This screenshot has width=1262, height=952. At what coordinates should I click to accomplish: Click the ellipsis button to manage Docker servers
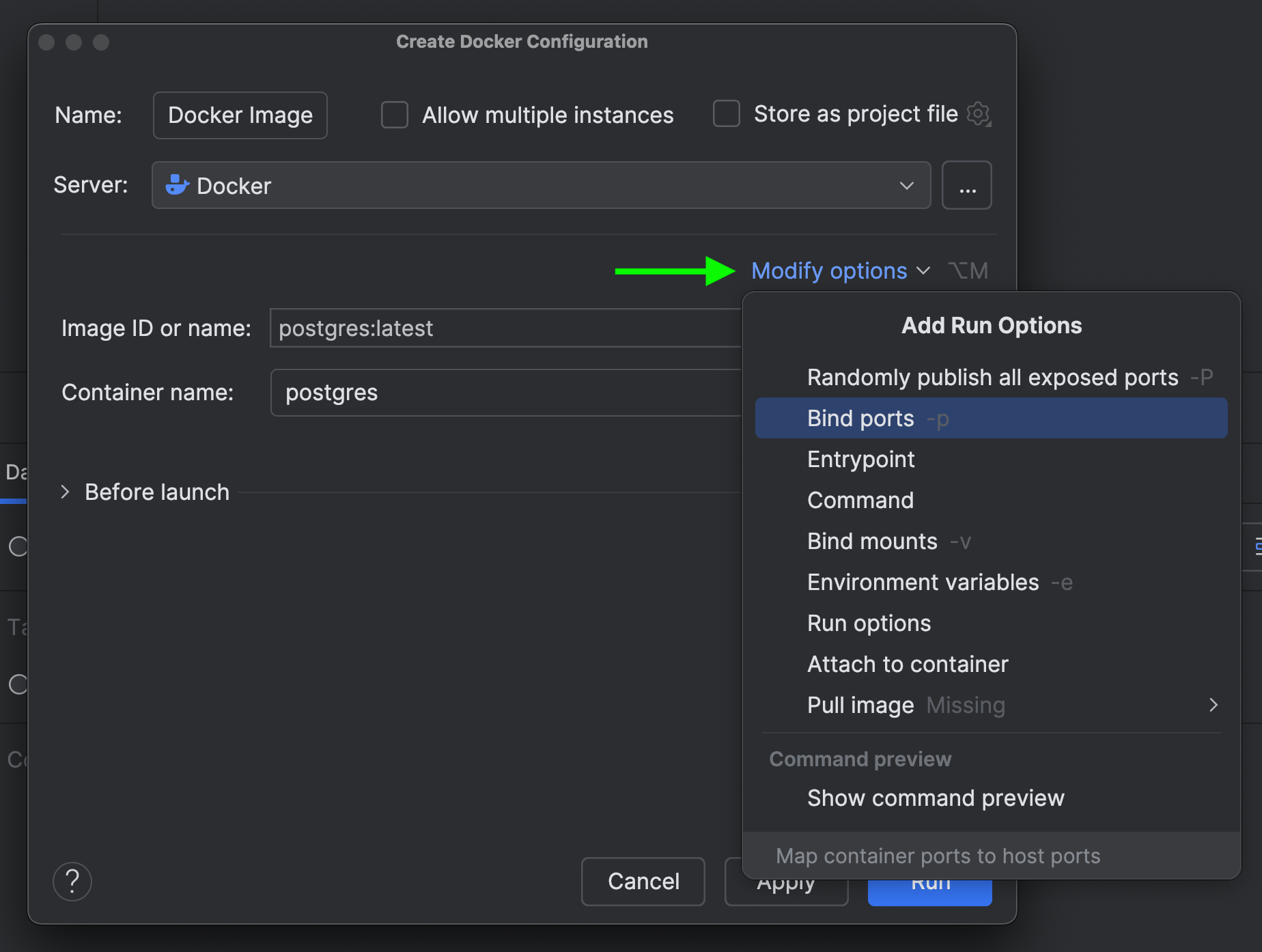(966, 184)
